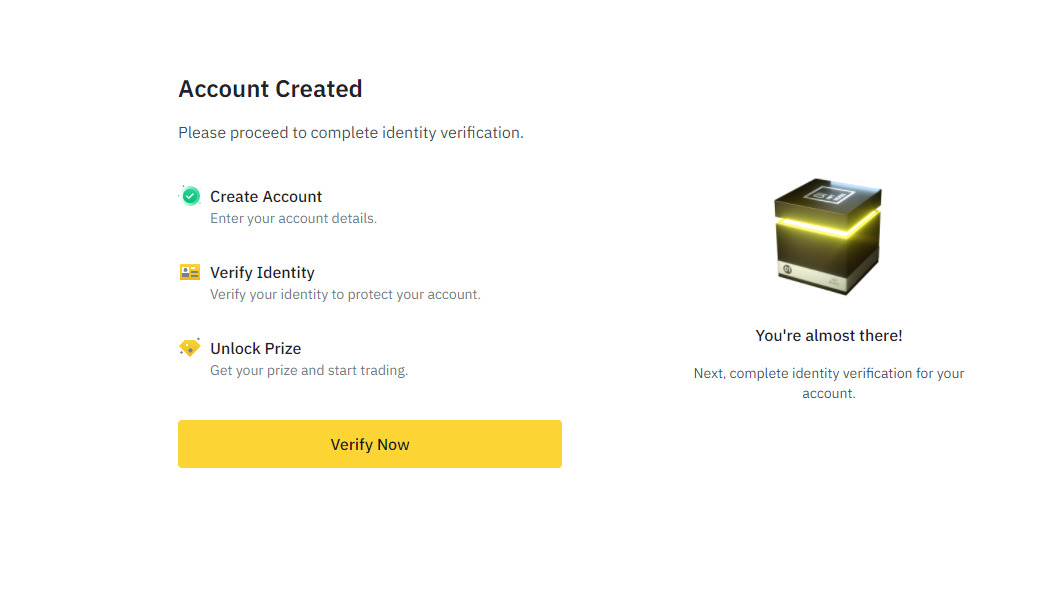
Task: Click 'Enter your account details' description
Action: click(x=293, y=219)
